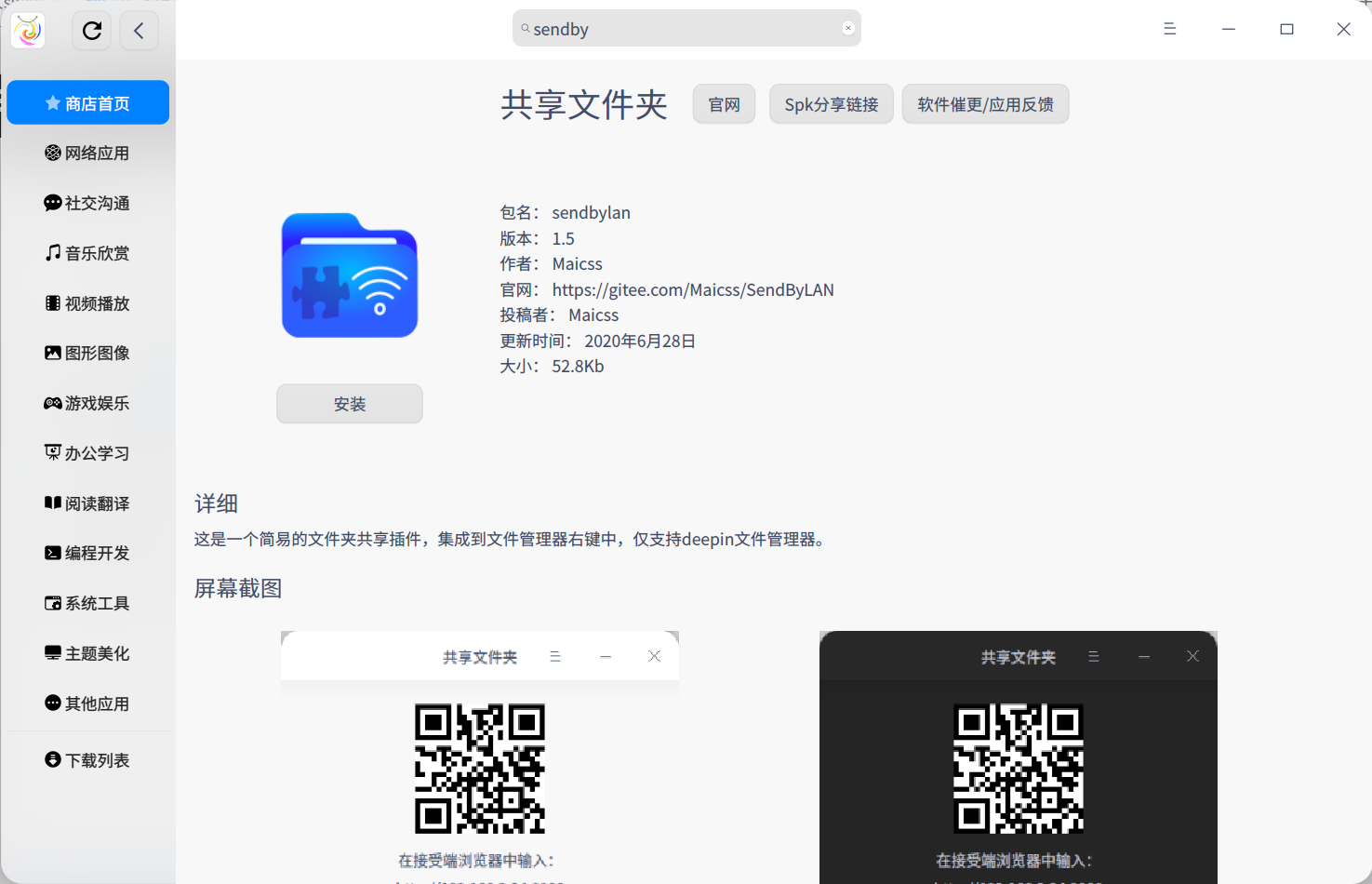Open the 视频播放 video category

(87, 302)
